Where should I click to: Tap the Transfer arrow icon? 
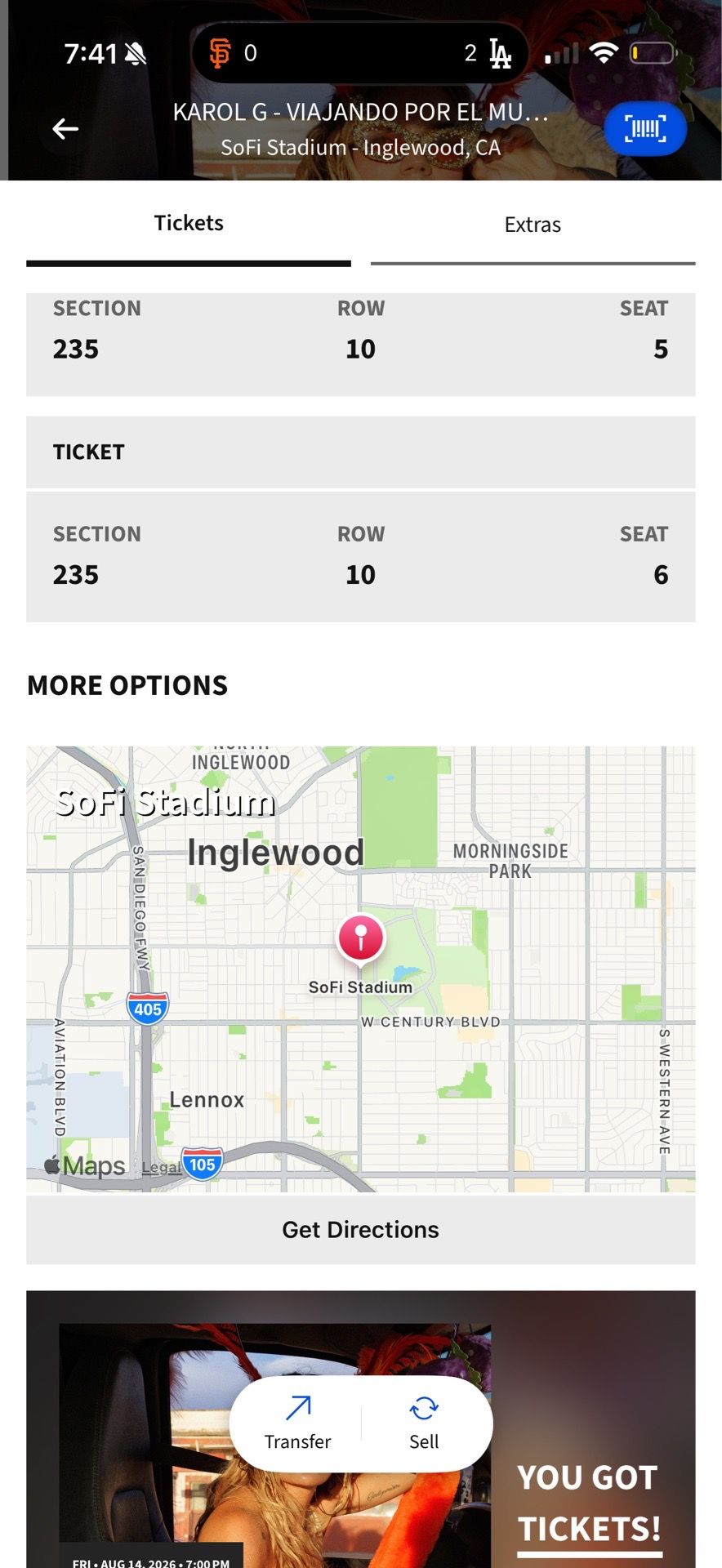click(x=298, y=1408)
